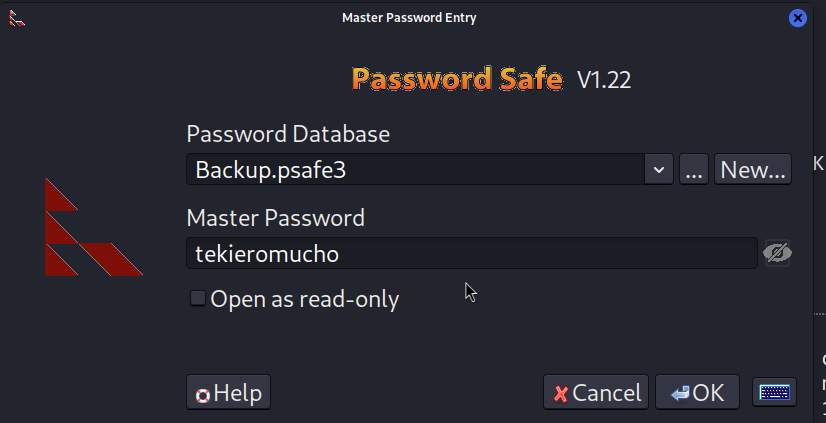Click the large red Password Safe logo
Screen dimensions: 826x423
pyautogui.click(x=92, y=228)
